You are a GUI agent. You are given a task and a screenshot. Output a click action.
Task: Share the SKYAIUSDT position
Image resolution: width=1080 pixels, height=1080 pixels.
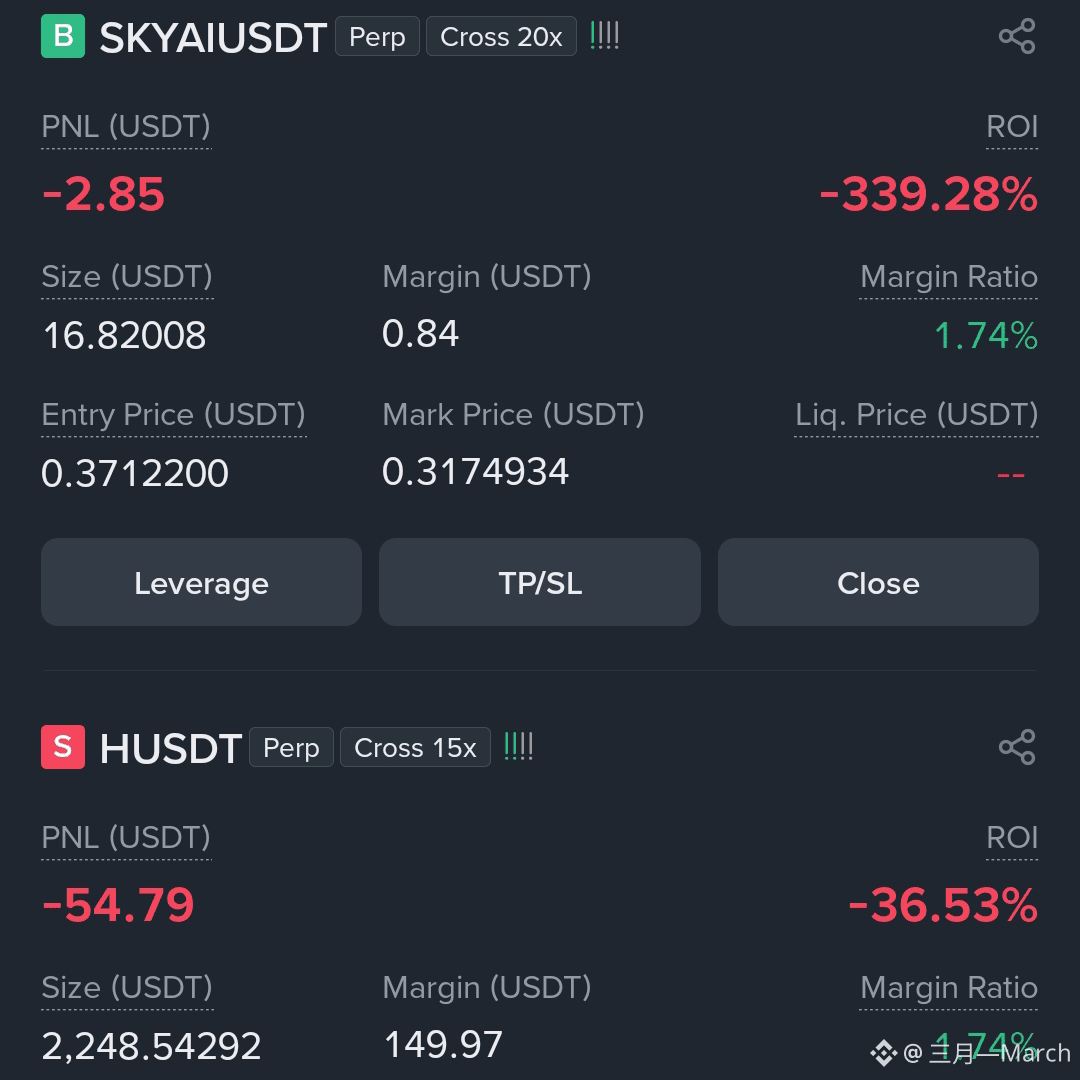tap(1017, 37)
